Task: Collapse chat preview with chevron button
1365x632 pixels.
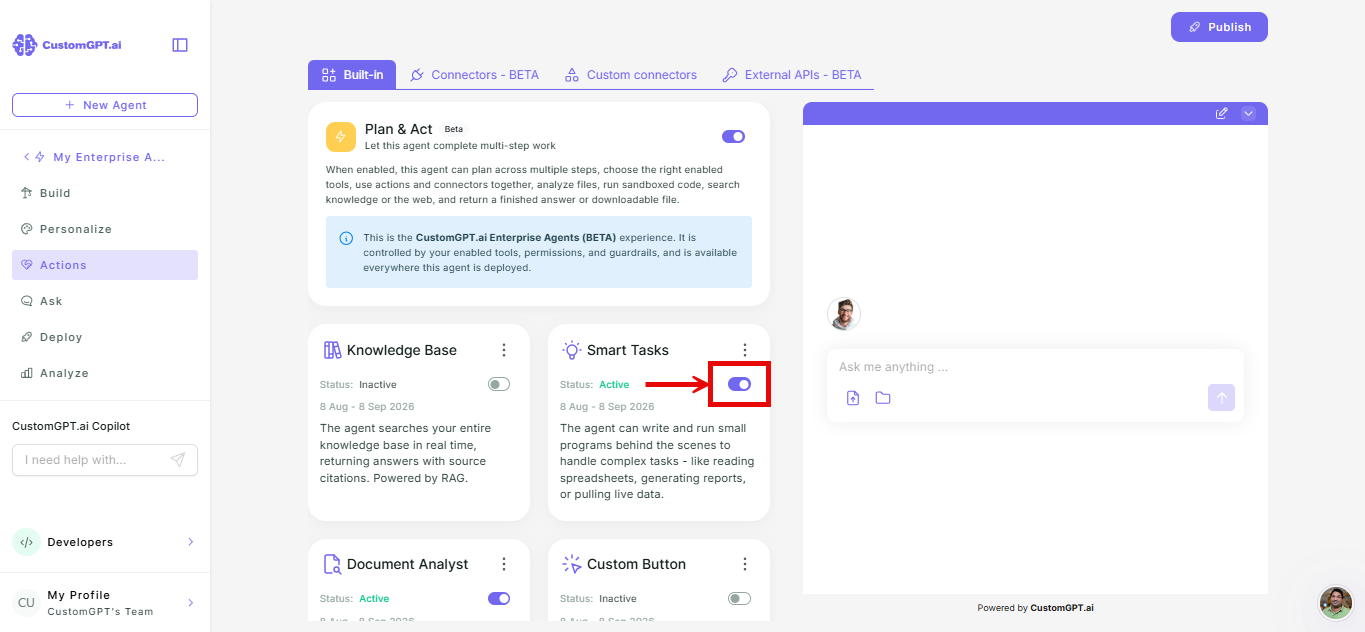Action: (x=1248, y=113)
